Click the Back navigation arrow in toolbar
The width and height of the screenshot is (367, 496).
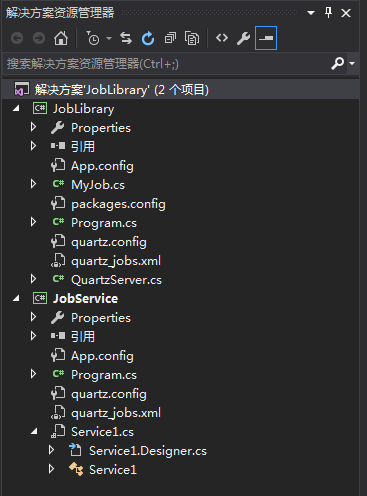(x=17, y=38)
